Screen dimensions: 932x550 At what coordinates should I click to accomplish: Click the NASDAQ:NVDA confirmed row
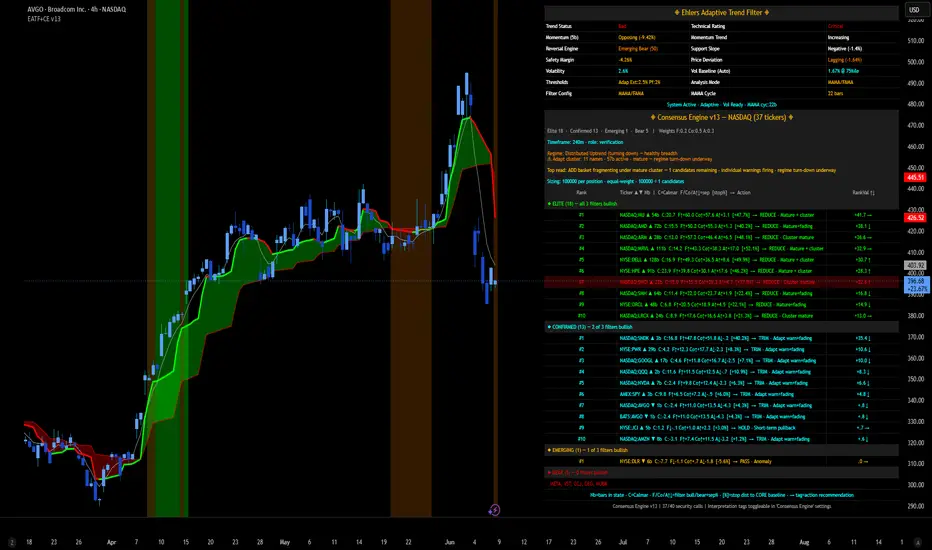coord(721,383)
